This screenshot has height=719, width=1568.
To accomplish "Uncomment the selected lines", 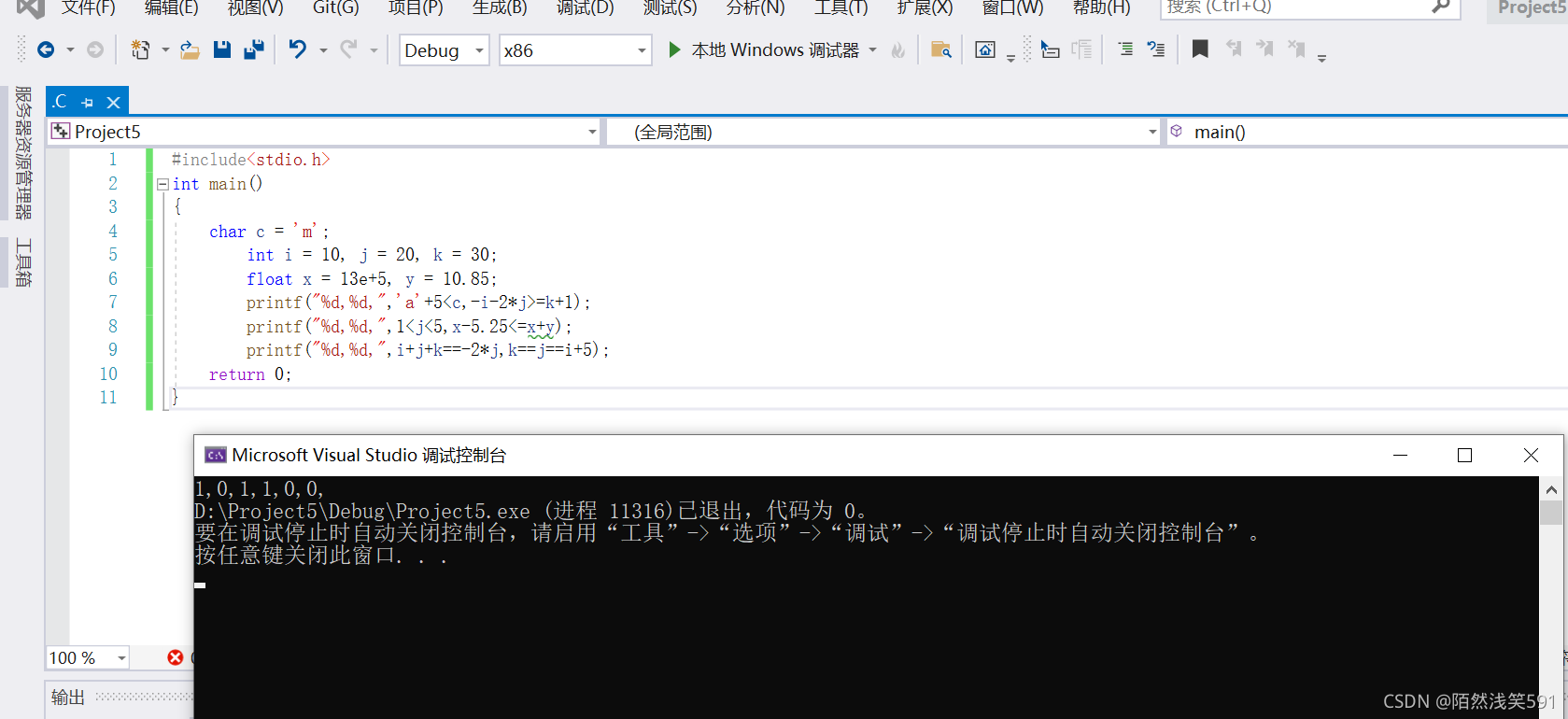I will 1156,49.
